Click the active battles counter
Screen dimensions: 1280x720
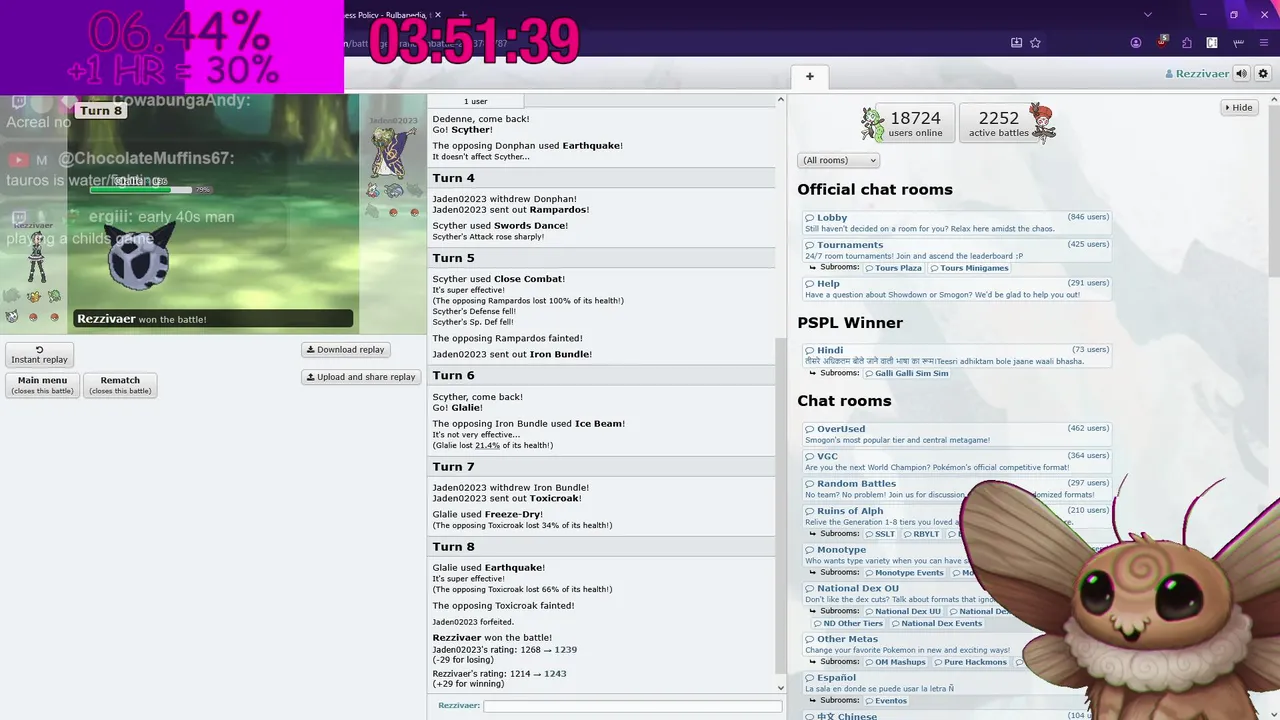[1007, 123]
